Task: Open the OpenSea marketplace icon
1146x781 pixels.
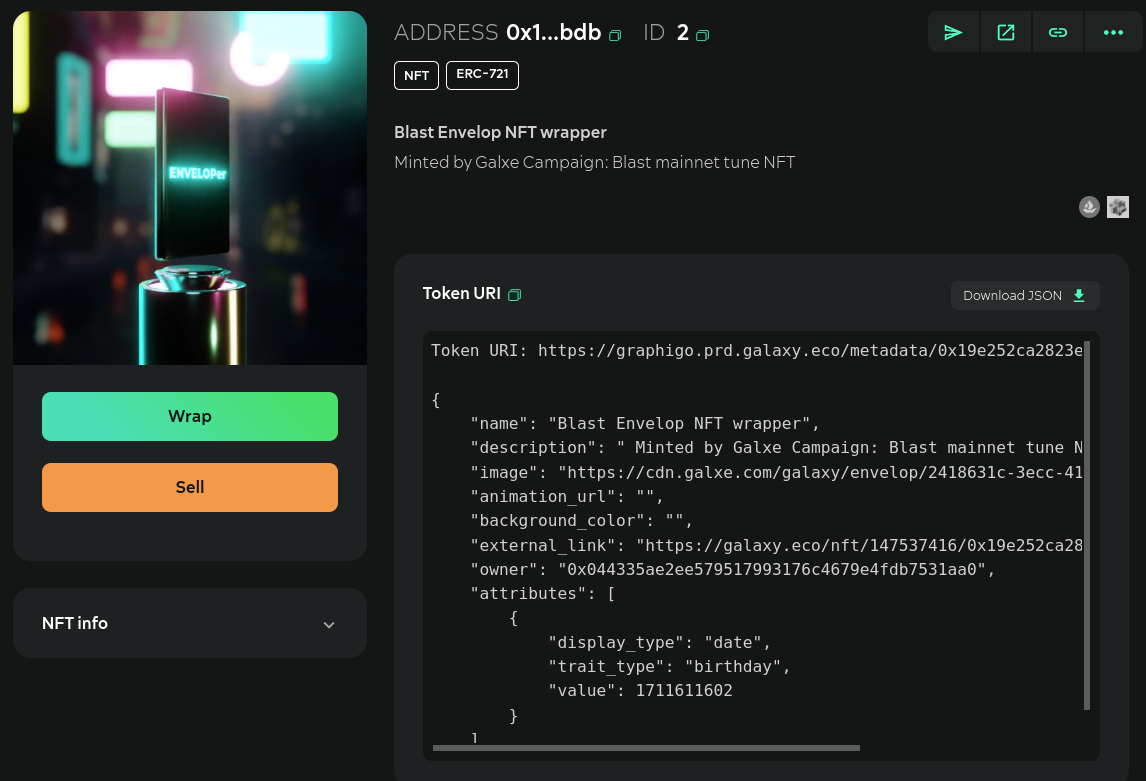Action: pos(1089,207)
